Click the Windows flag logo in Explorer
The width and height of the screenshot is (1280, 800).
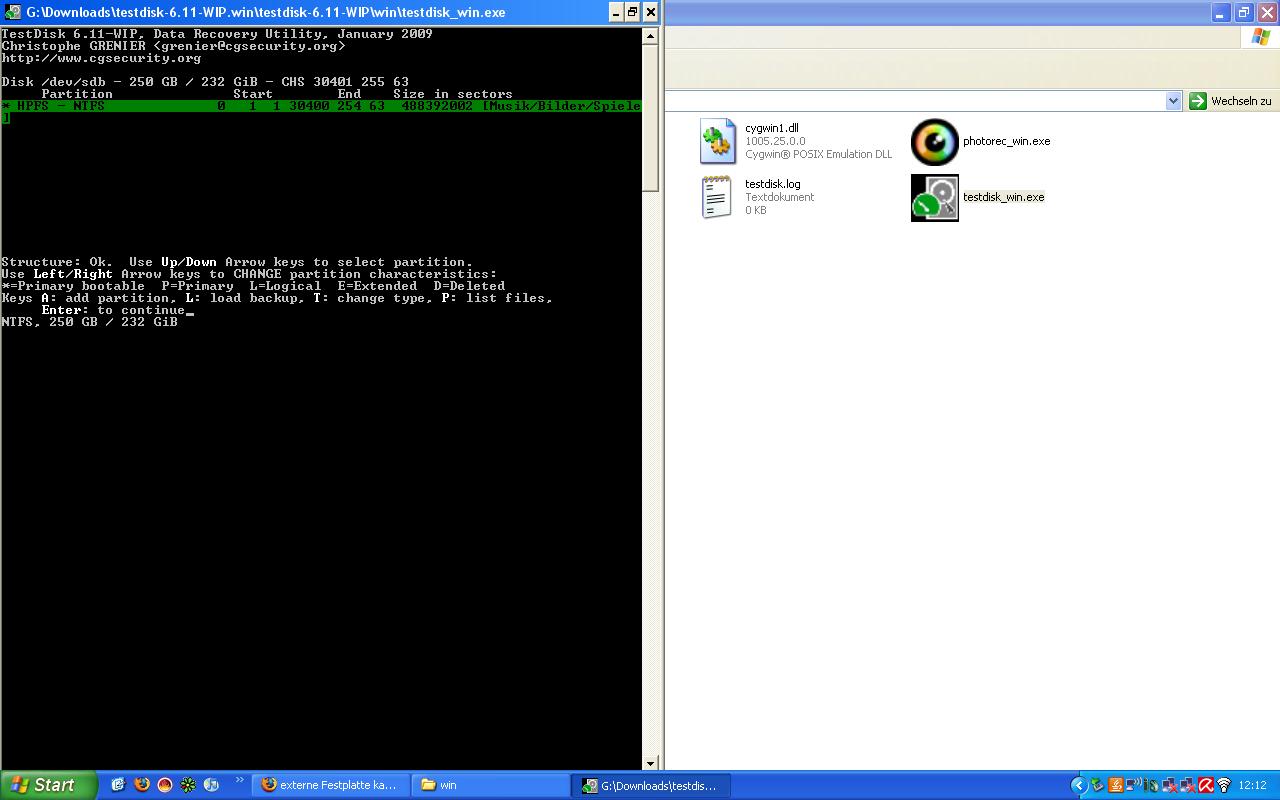pyautogui.click(x=1260, y=37)
